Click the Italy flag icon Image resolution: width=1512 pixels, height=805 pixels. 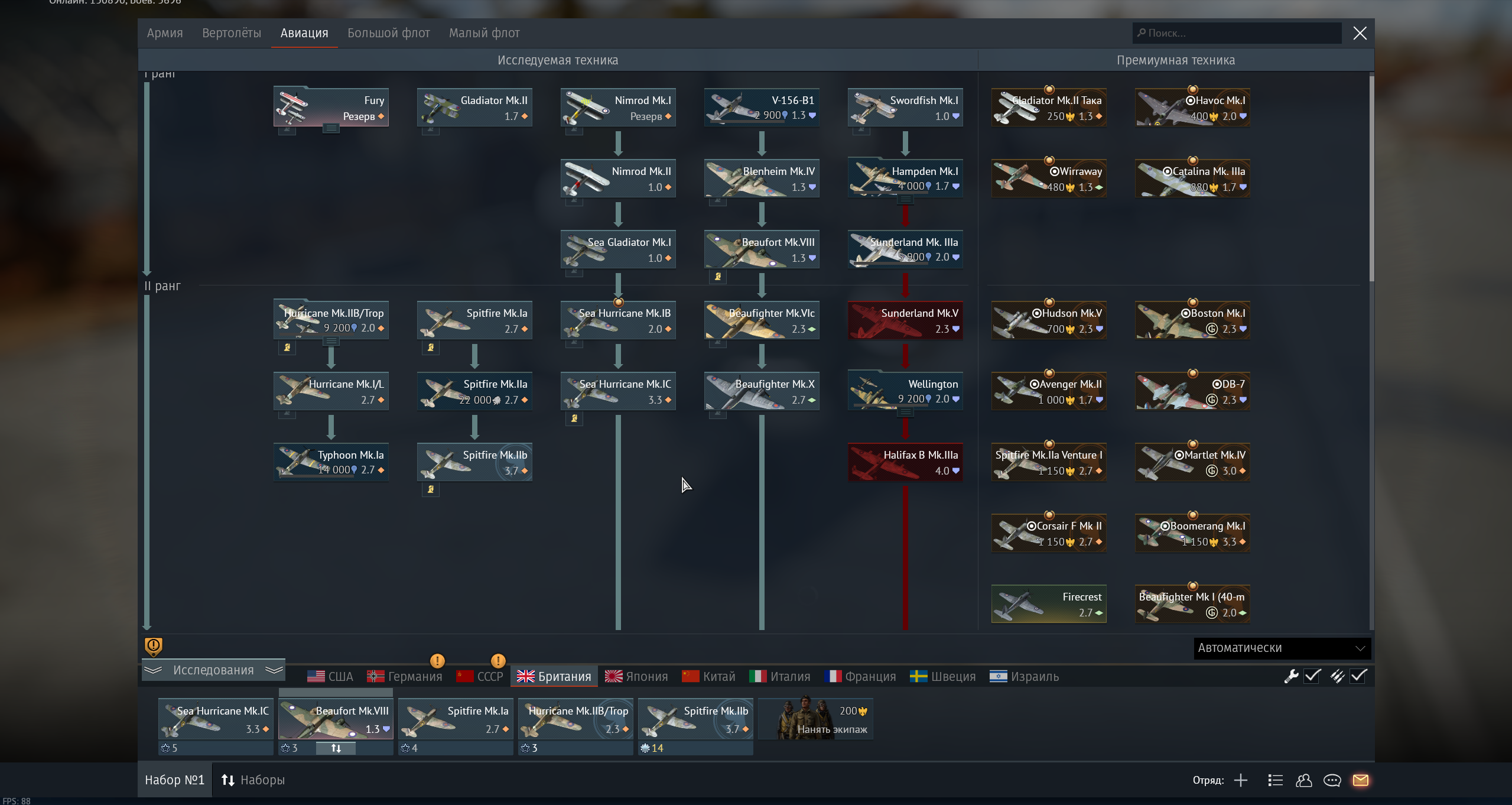(x=758, y=677)
